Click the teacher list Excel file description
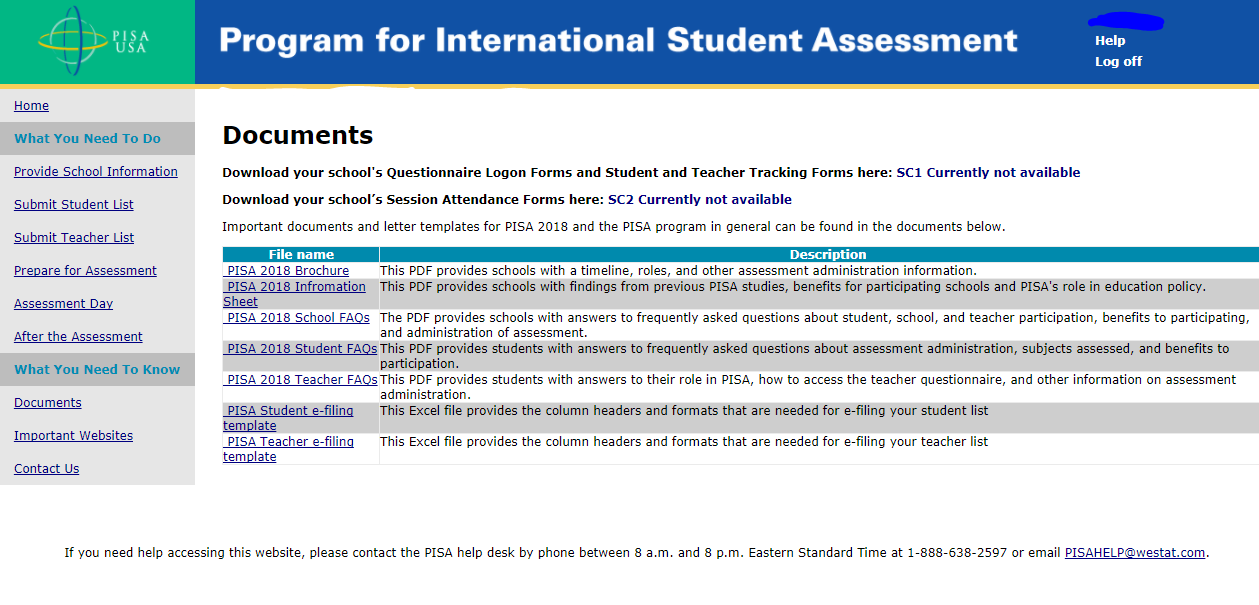The image size is (1259, 605). [684, 442]
